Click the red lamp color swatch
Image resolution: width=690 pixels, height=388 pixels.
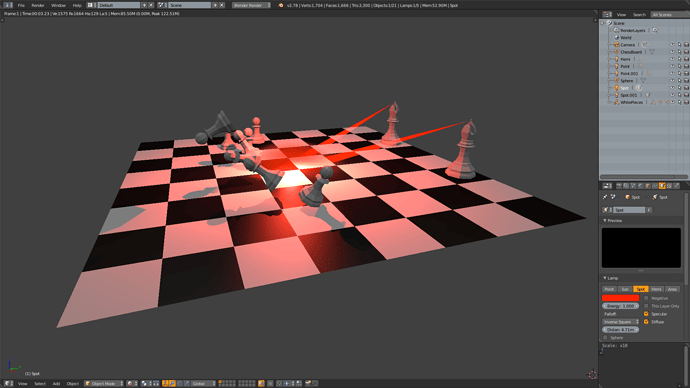(620, 298)
